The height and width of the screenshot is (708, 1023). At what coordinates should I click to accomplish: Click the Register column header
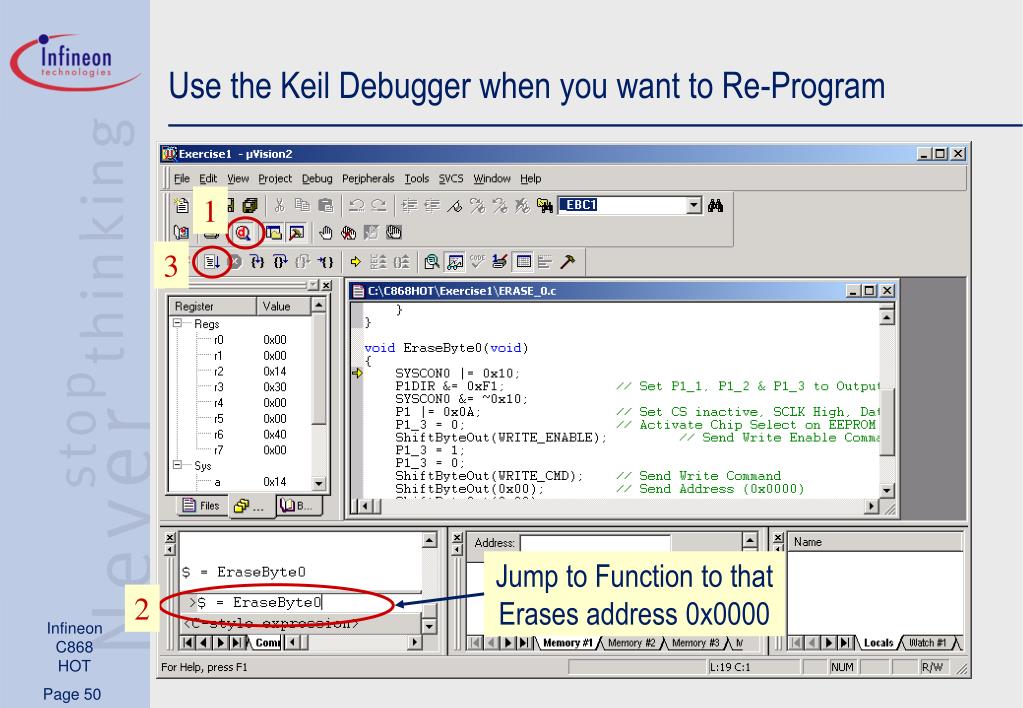point(213,306)
